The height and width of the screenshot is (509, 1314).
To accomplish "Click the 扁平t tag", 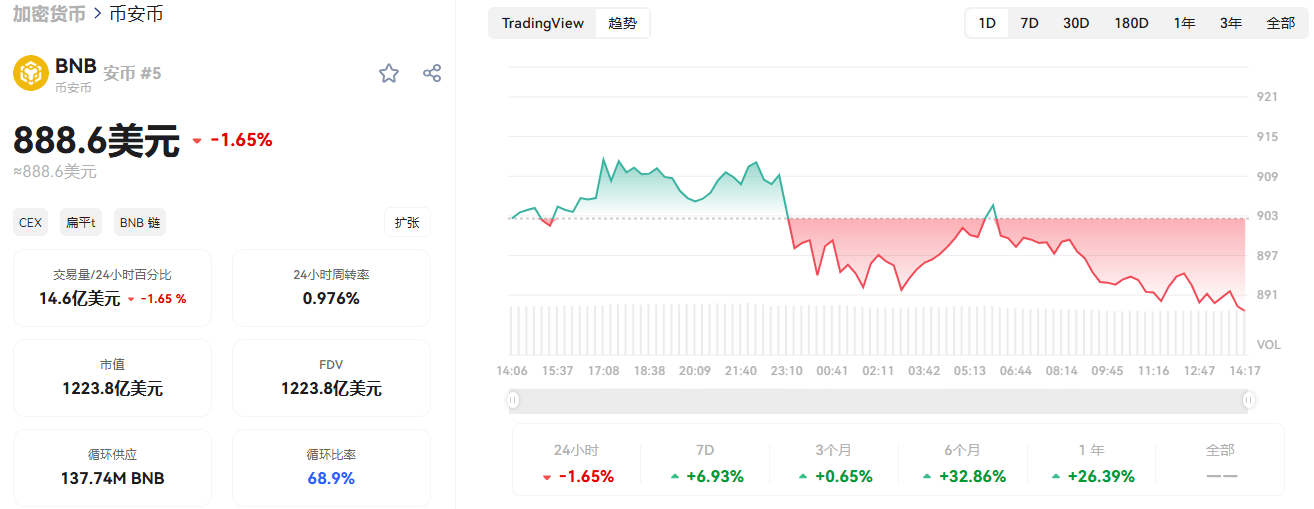I will tap(81, 222).
